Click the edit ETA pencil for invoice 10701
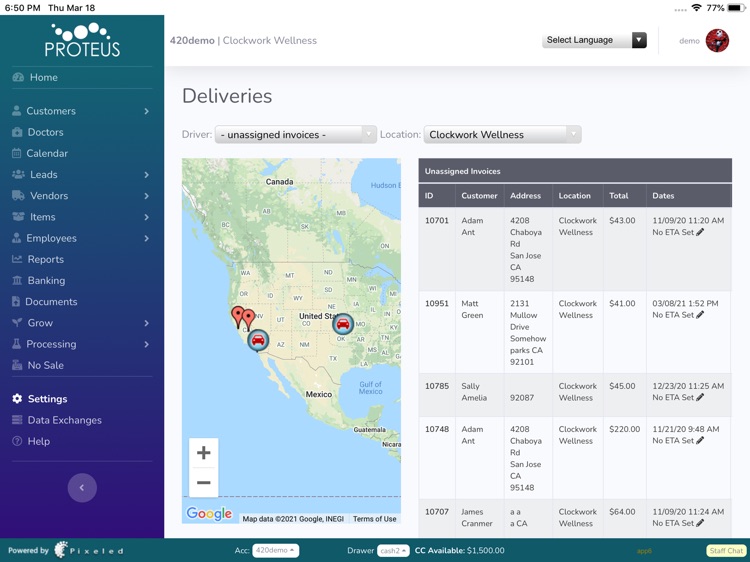The height and width of the screenshot is (562, 750). pos(700,232)
